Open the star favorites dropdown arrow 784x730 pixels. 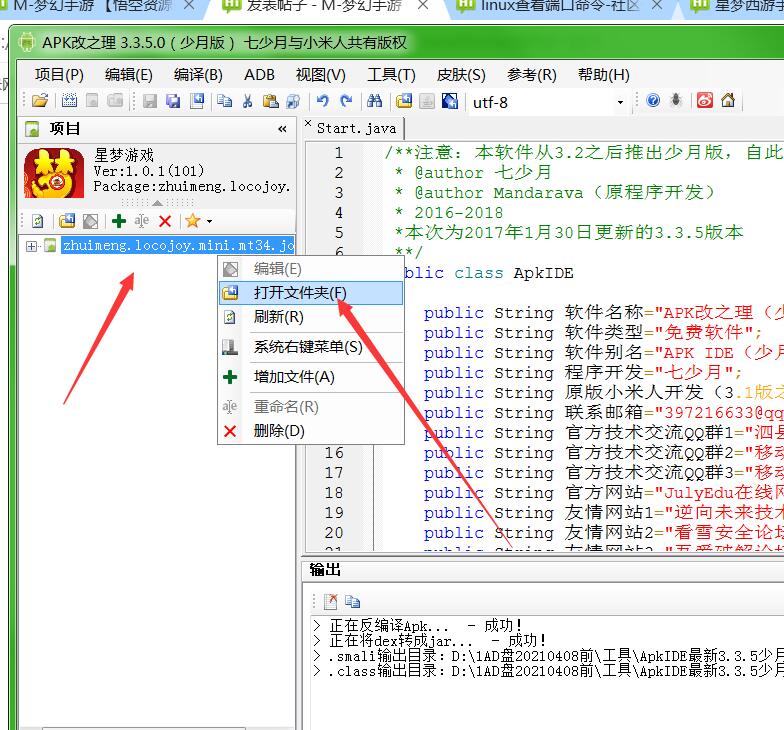pyautogui.click(x=209, y=221)
